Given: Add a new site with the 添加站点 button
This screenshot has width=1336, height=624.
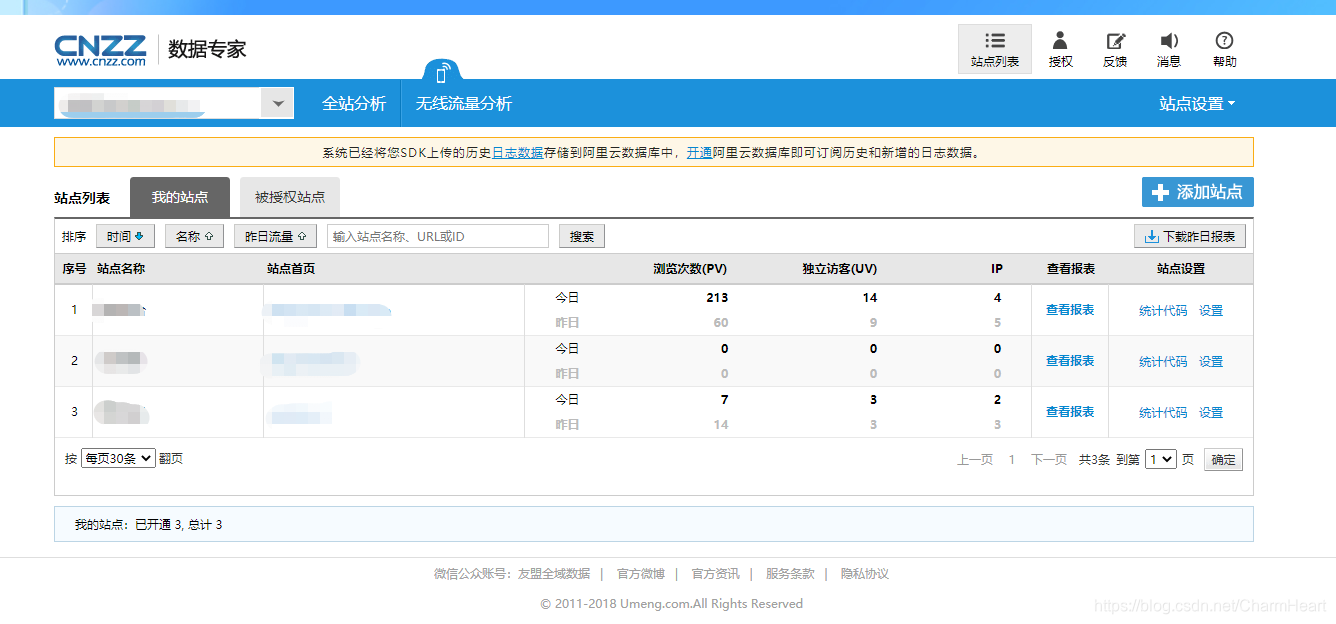Looking at the screenshot, I should (x=1198, y=192).
